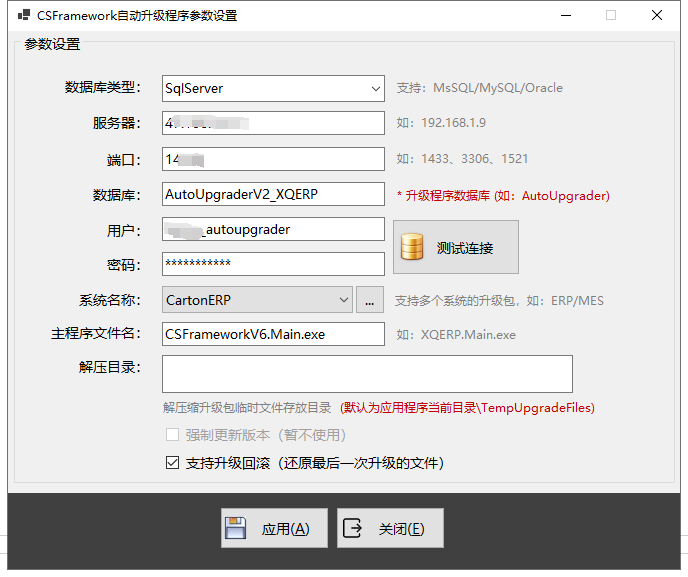
Task: Click the database cylinder icon on 测试连接
Action: point(412,247)
